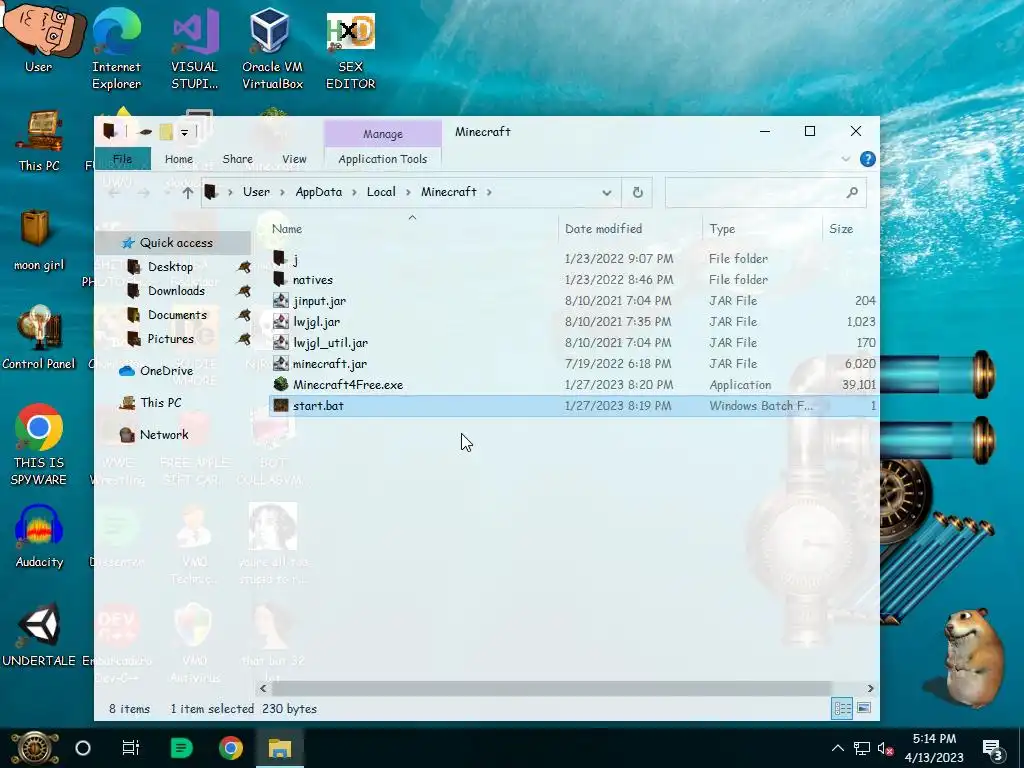The height and width of the screenshot is (768, 1024).
Task: Open the notification center icon
Action: tap(993, 750)
